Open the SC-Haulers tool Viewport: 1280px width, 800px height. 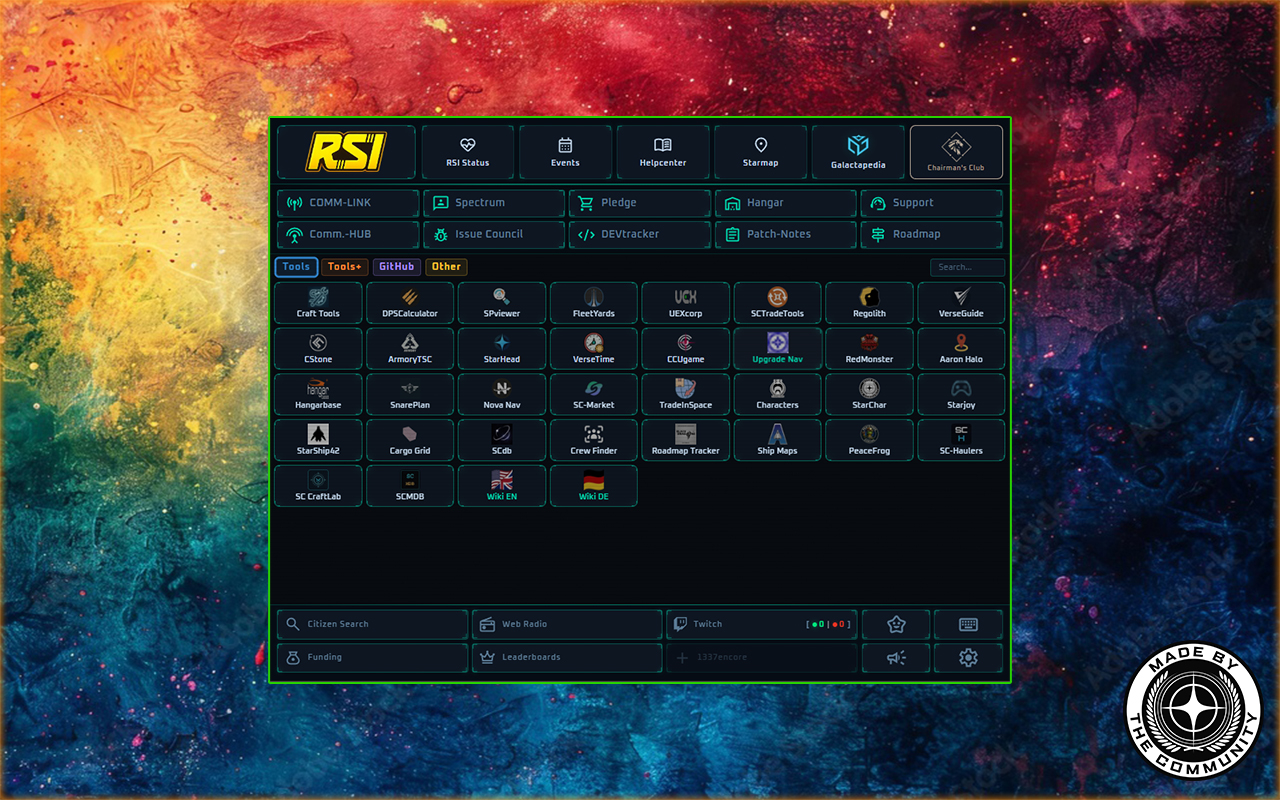(962, 441)
